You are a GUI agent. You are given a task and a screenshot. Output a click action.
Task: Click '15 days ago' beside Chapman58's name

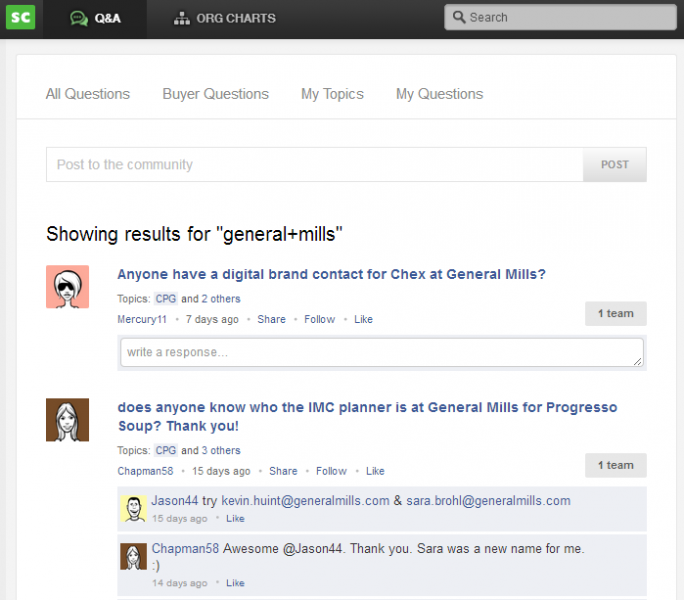tap(221, 471)
